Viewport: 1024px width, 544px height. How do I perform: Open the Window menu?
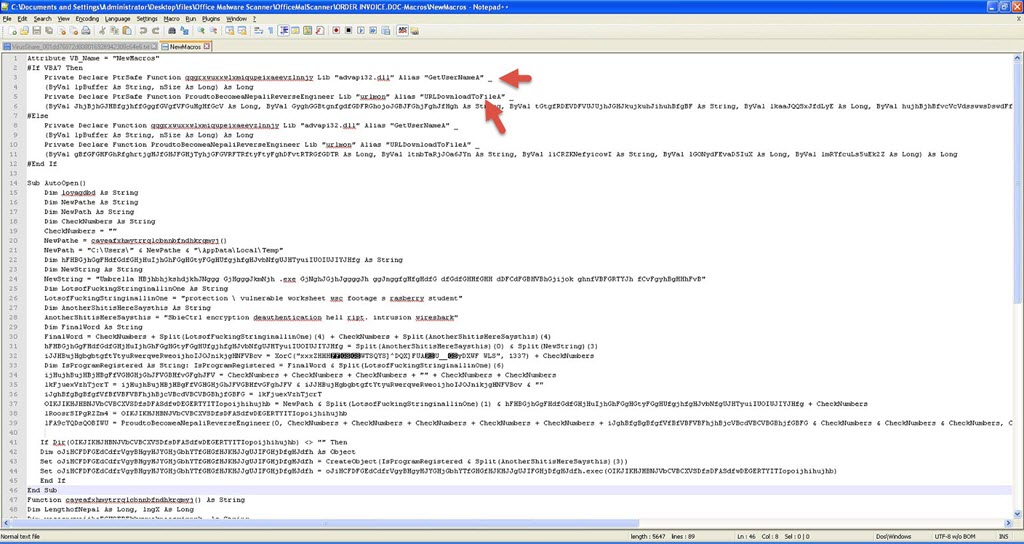click(236, 19)
